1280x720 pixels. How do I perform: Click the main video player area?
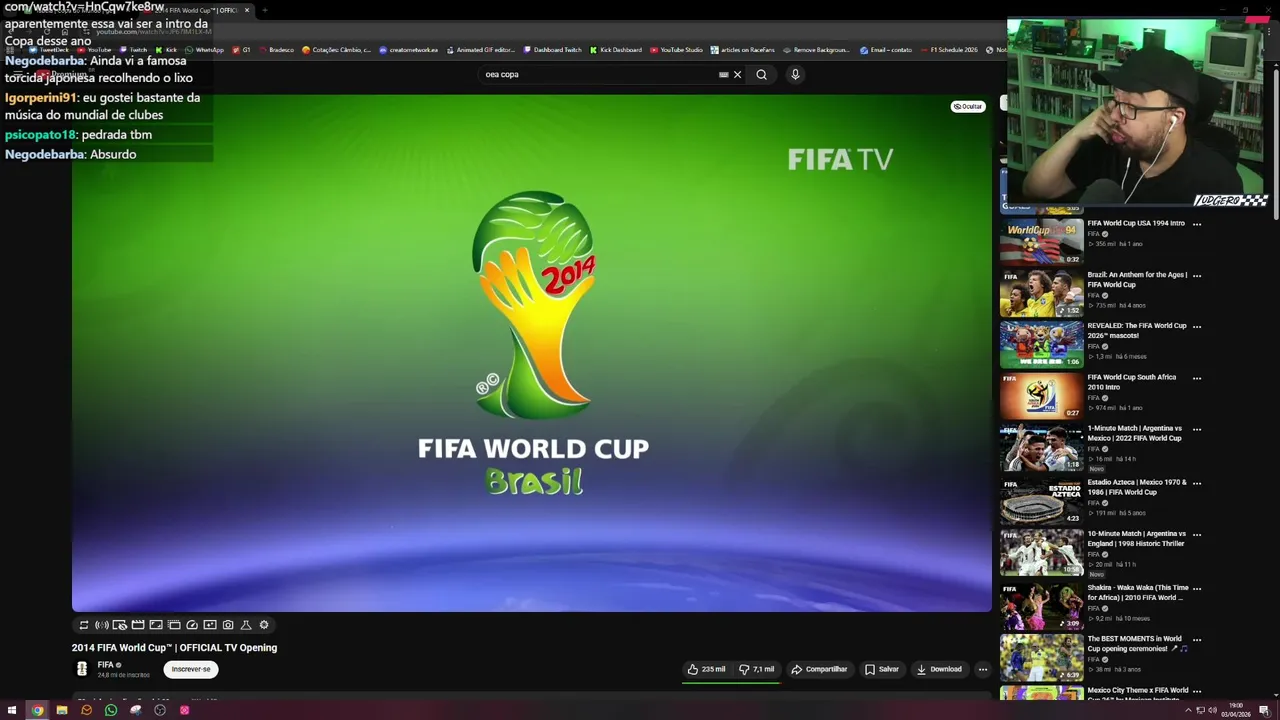click(x=531, y=352)
